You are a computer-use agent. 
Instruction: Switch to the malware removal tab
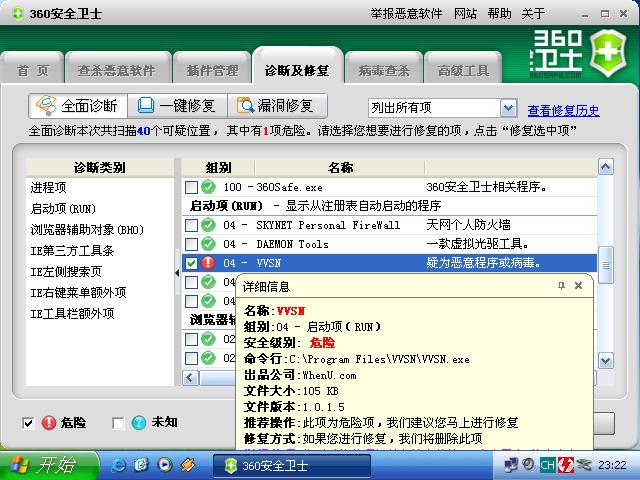118,69
